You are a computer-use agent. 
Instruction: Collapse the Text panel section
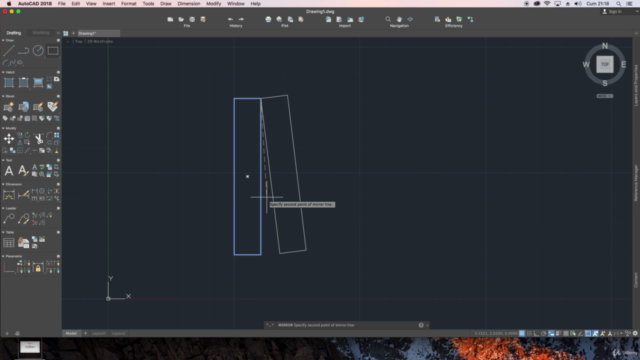coord(3,160)
